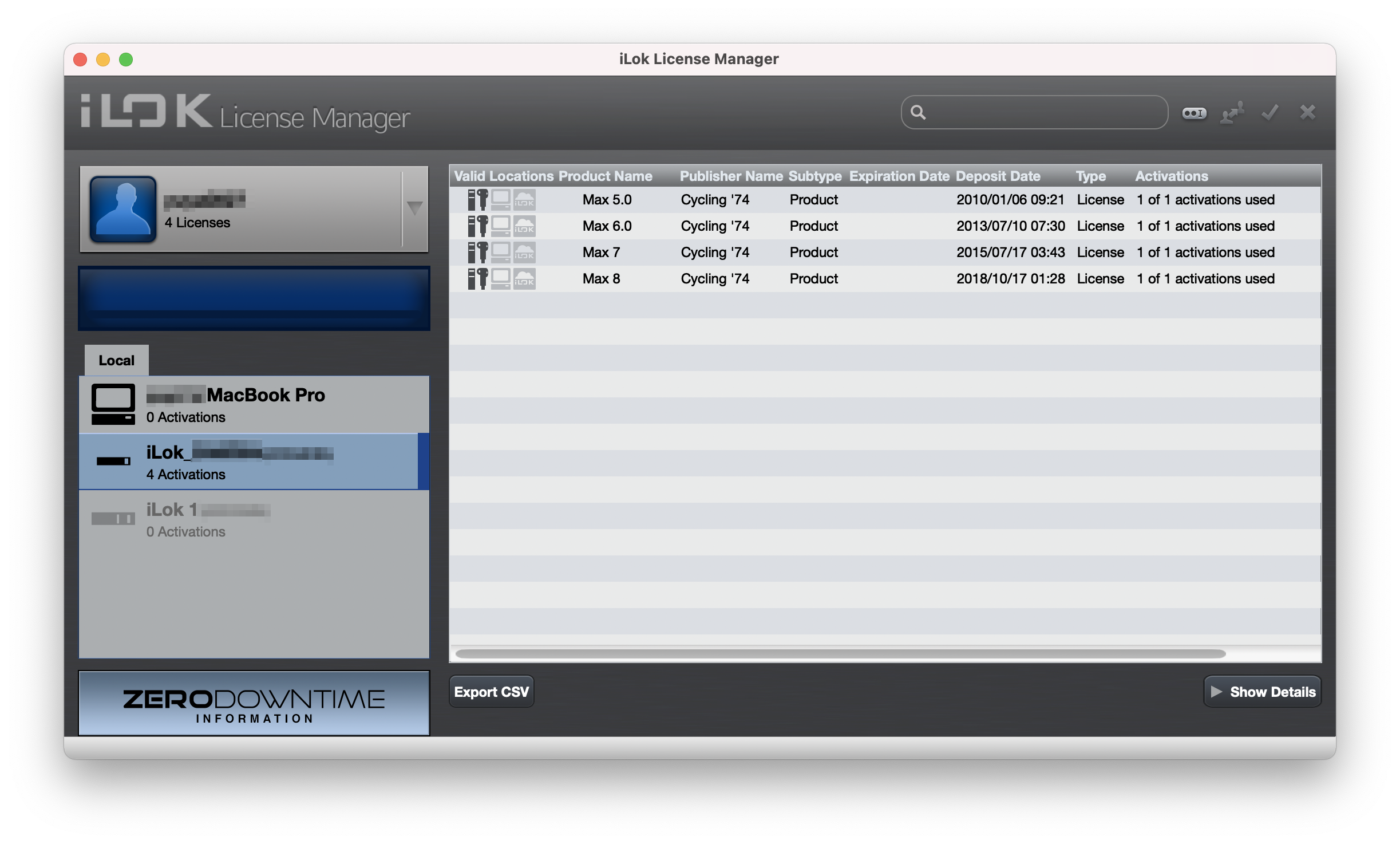The image size is (1400, 844).
Task: Click the cloud iLok icon on the Max 5.0 row
Action: [x=524, y=200]
